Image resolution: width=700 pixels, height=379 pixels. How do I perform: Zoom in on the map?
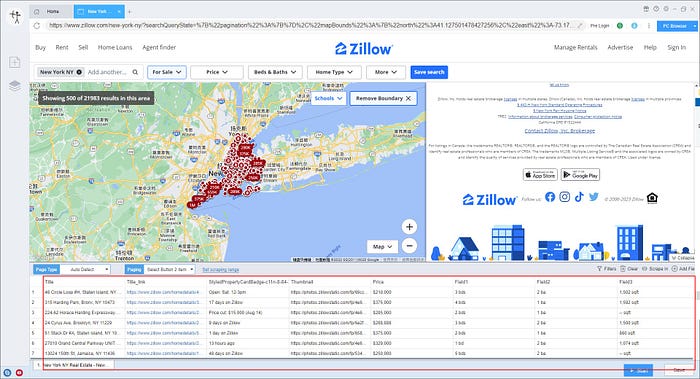tap(409, 227)
